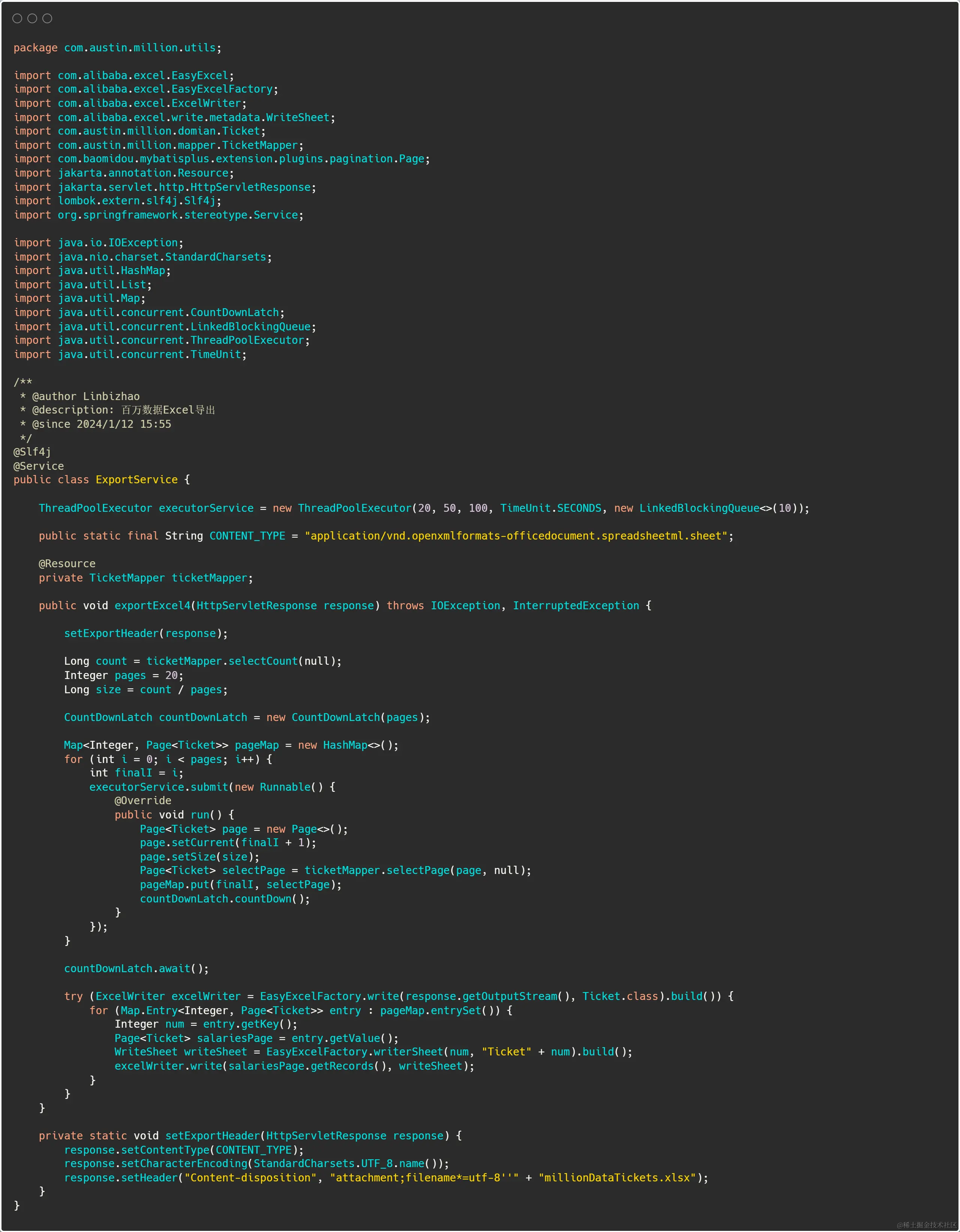Click the @Resource annotation
The width and height of the screenshot is (960, 1232).
[67, 564]
